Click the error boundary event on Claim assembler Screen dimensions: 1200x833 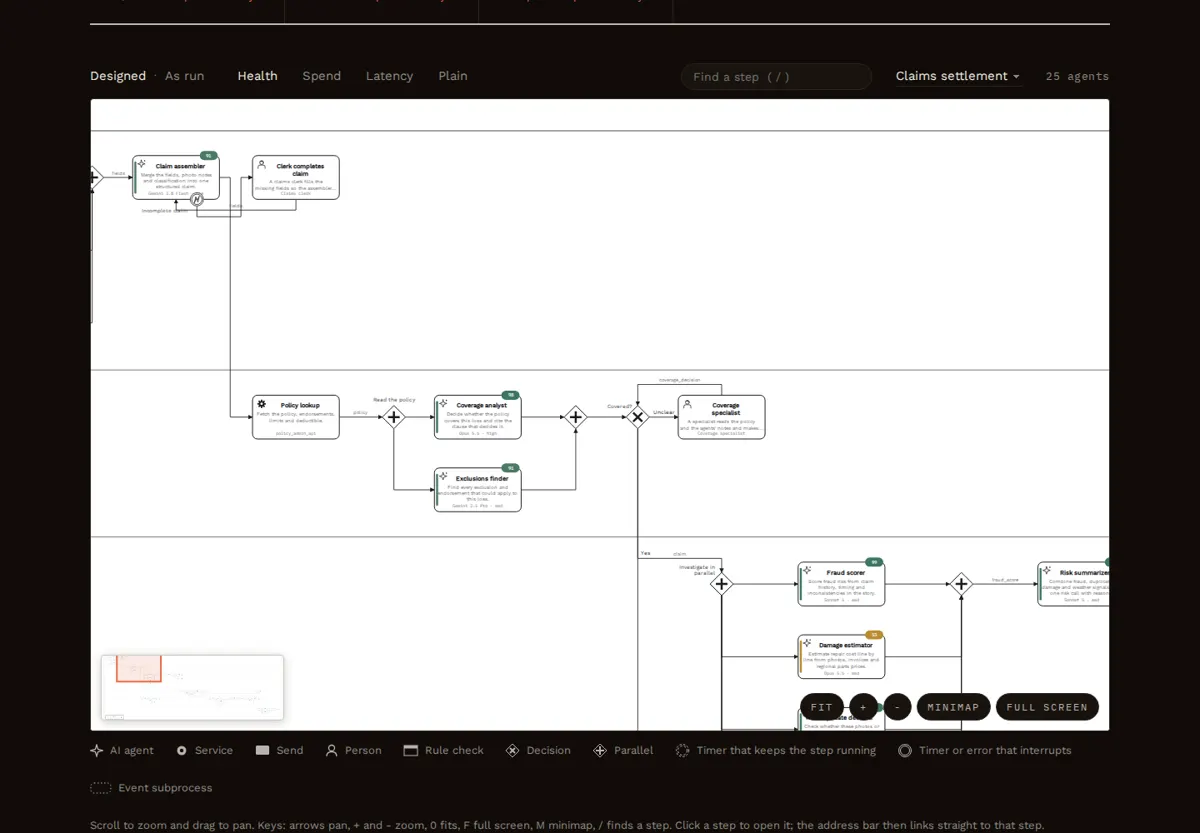coord(197,199)
